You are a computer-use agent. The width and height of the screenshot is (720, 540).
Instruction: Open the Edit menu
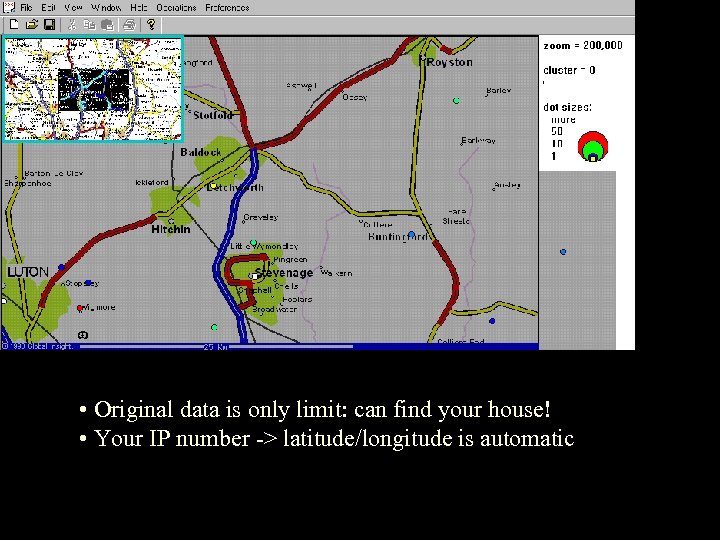(x=48, y=8)
